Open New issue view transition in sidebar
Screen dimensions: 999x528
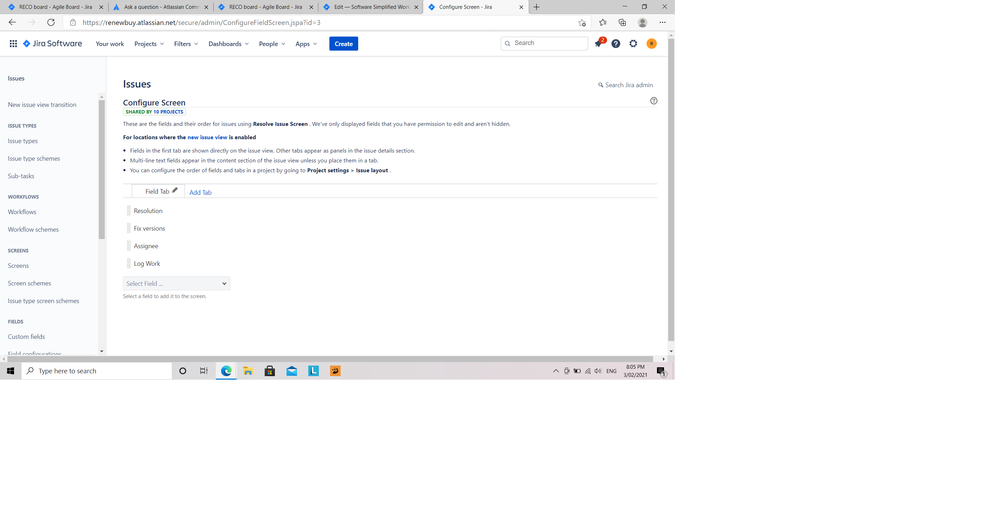click(x=42, y=104)
